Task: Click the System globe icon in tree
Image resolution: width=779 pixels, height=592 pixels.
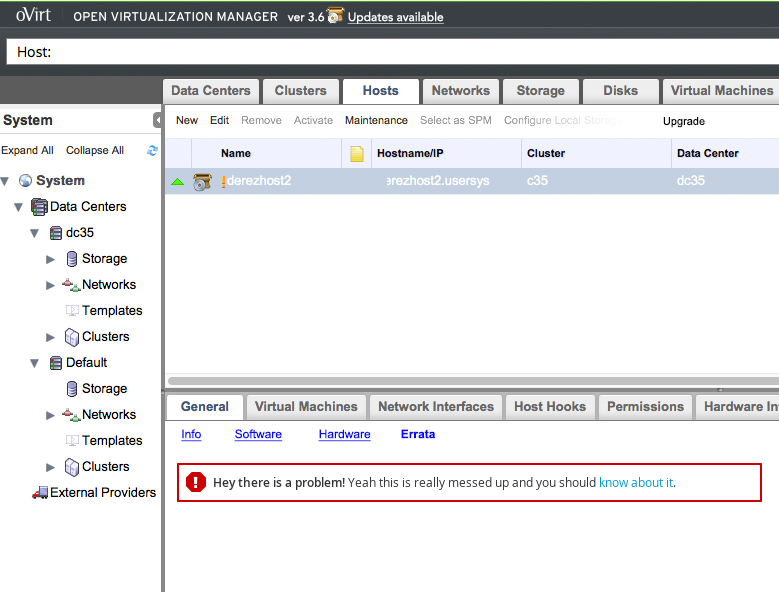Action: 25,181
